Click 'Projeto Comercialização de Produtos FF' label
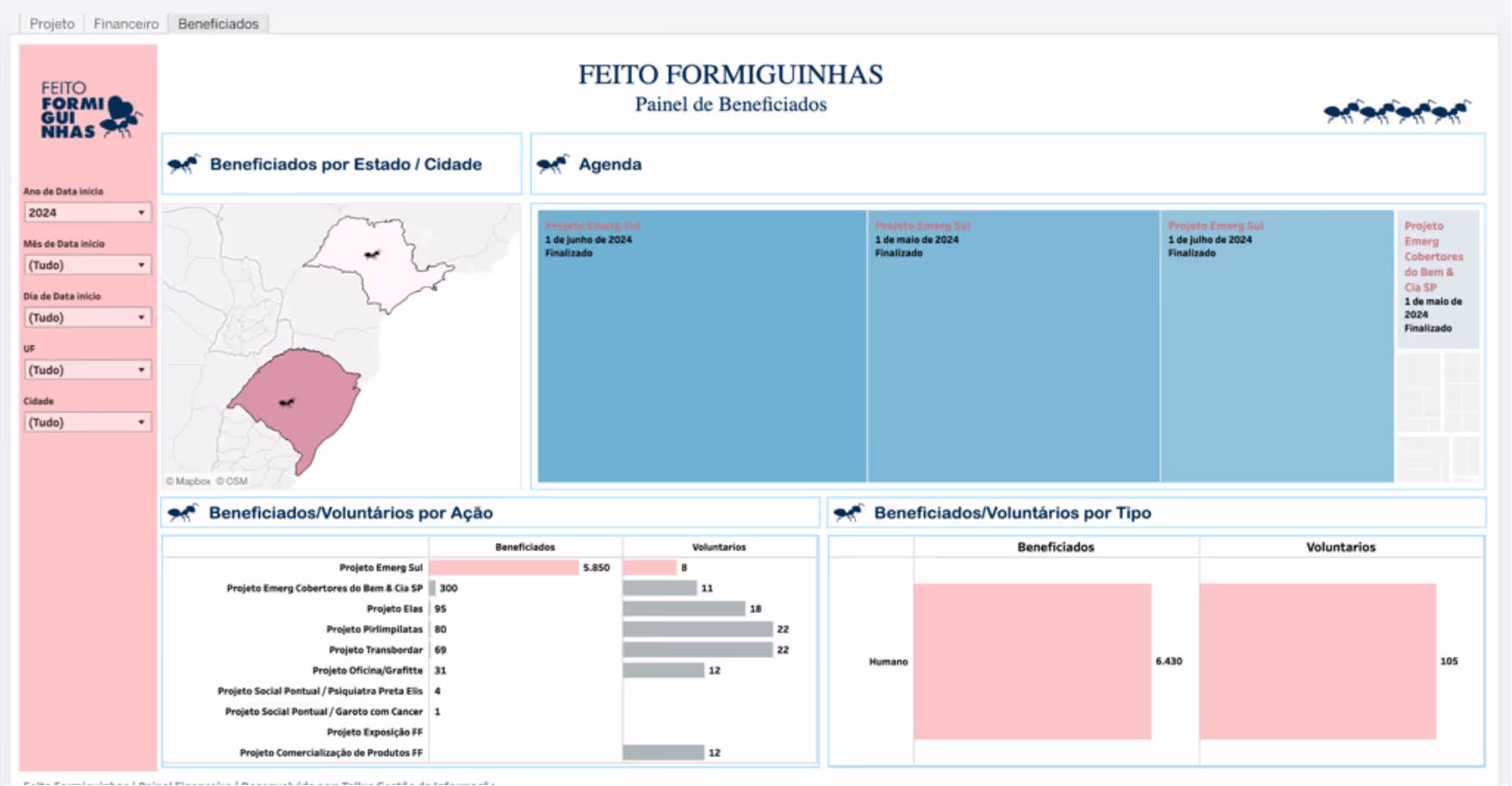This screenshot has width=1512, height=786. pyautogui.click(x=332, y=752)
